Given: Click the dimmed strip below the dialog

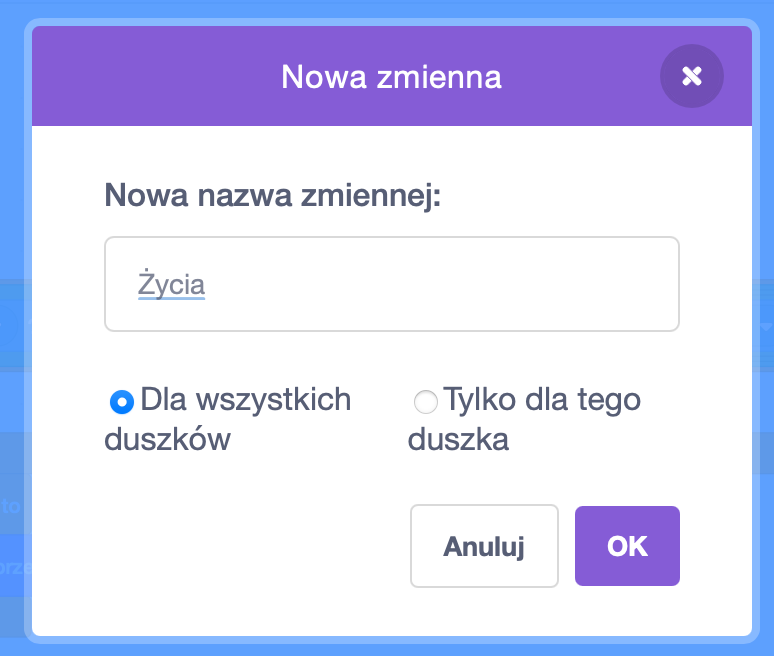Looking at the screenshot, I should (390, 649).
